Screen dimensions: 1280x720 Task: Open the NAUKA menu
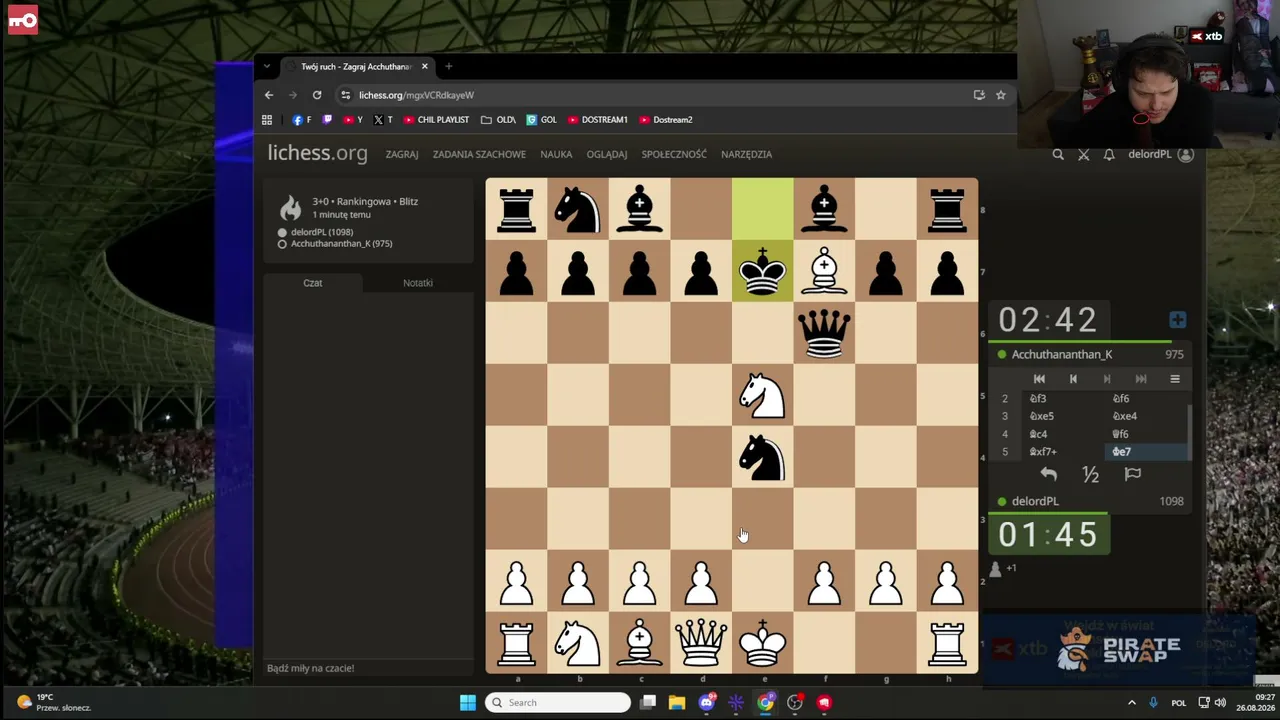pyautogui.click(x=556, y=154)
